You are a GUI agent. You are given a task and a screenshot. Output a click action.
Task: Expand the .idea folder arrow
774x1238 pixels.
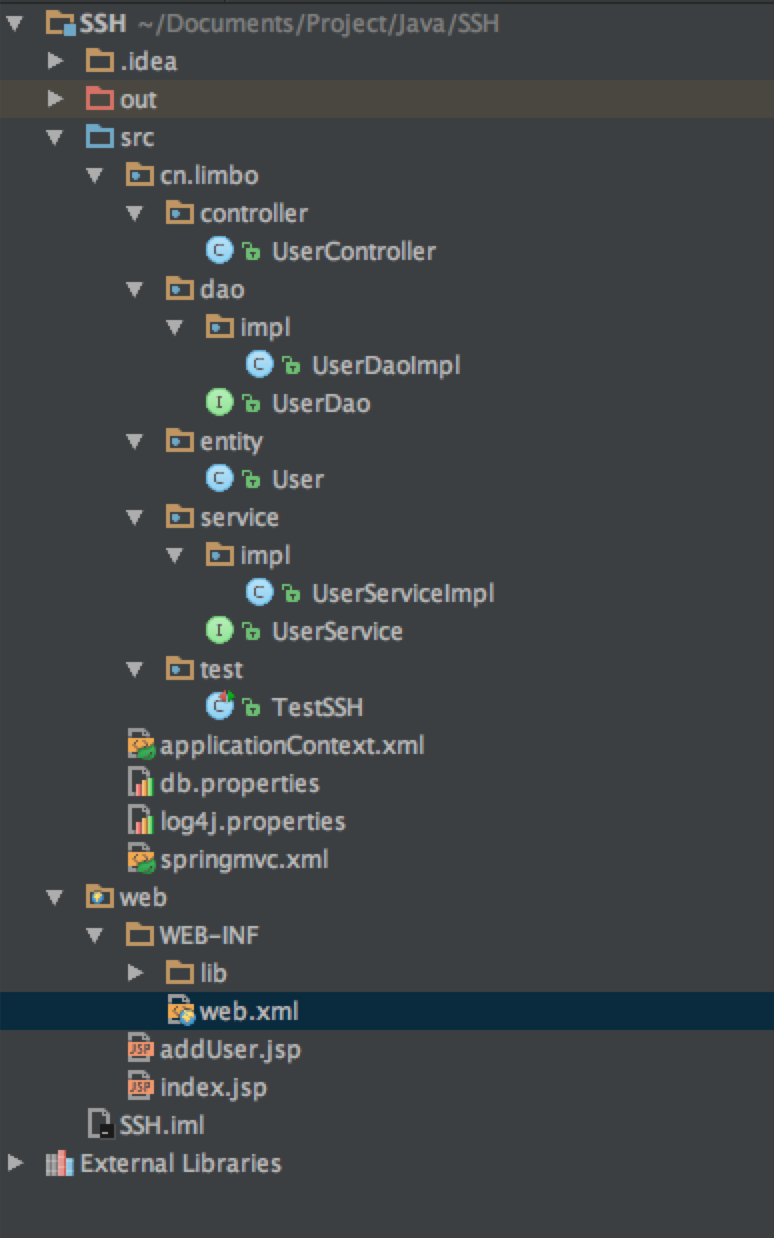(x=56, y=61)
